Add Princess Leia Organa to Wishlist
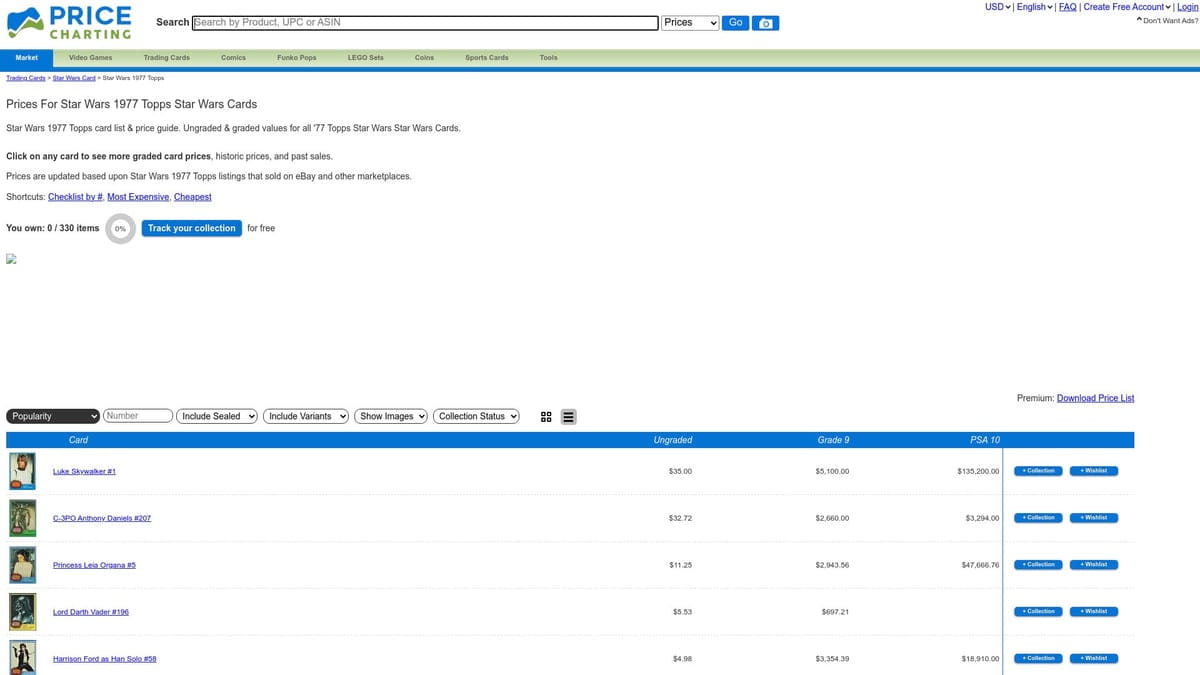The height and width of the screenshot is (675, 1200). [x=1094, y=565]
